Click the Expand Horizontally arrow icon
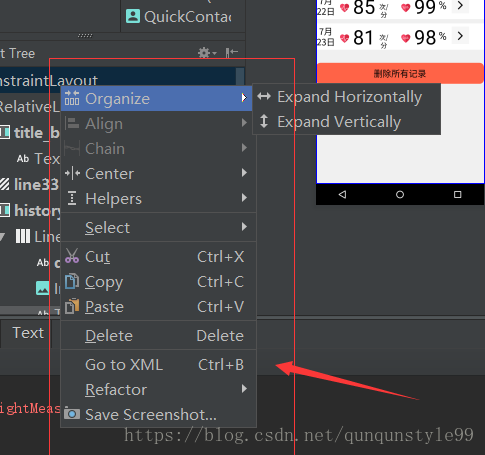 pos(264,96)
